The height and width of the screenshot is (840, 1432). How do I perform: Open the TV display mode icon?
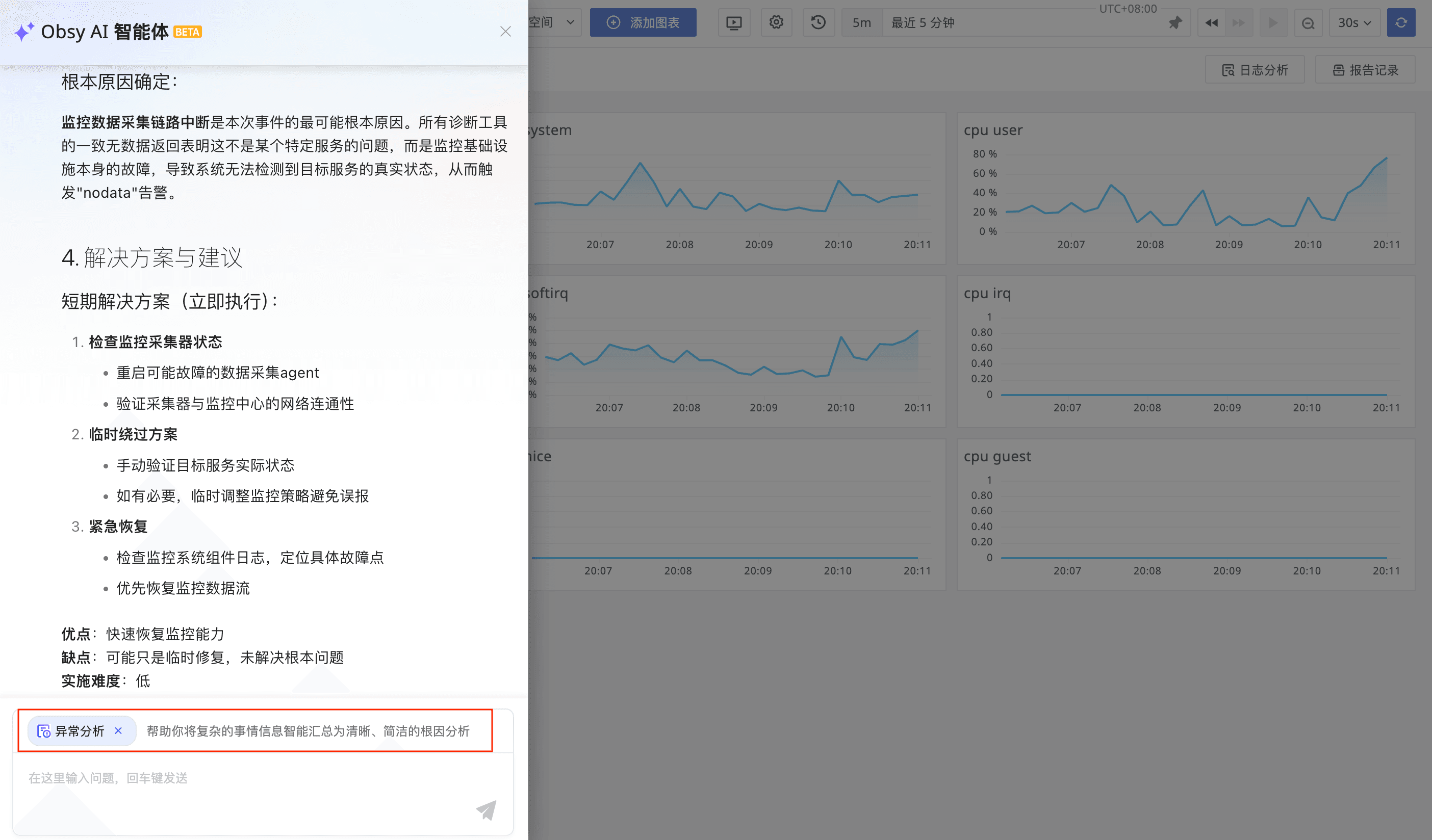pos(734,23)
